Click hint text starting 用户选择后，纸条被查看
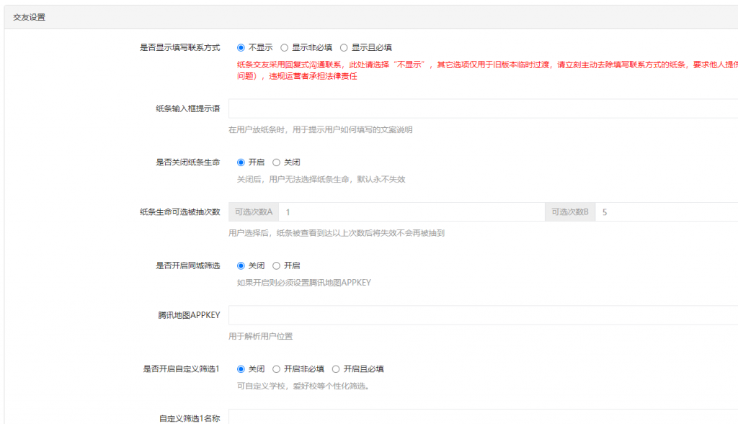The image size is (750, 424). (337, 233)
